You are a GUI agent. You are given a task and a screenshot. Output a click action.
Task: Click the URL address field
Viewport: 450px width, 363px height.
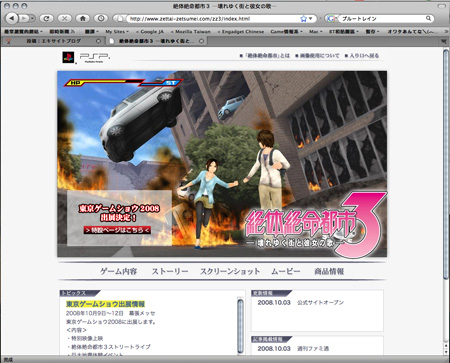[213, 19]
